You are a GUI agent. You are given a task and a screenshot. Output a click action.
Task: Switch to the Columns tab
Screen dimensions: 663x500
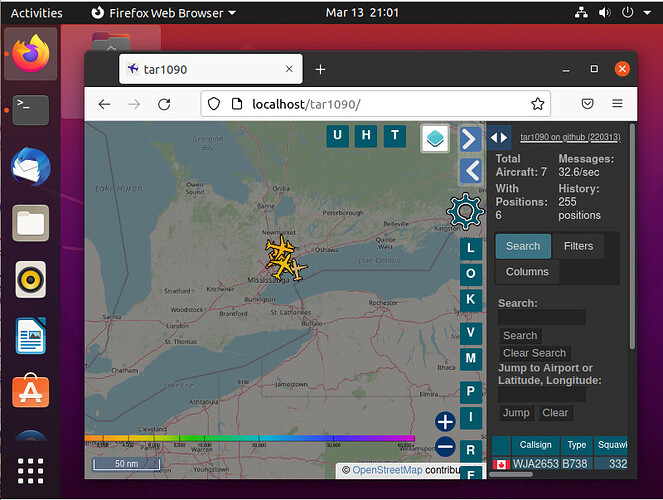click(527, 272)
